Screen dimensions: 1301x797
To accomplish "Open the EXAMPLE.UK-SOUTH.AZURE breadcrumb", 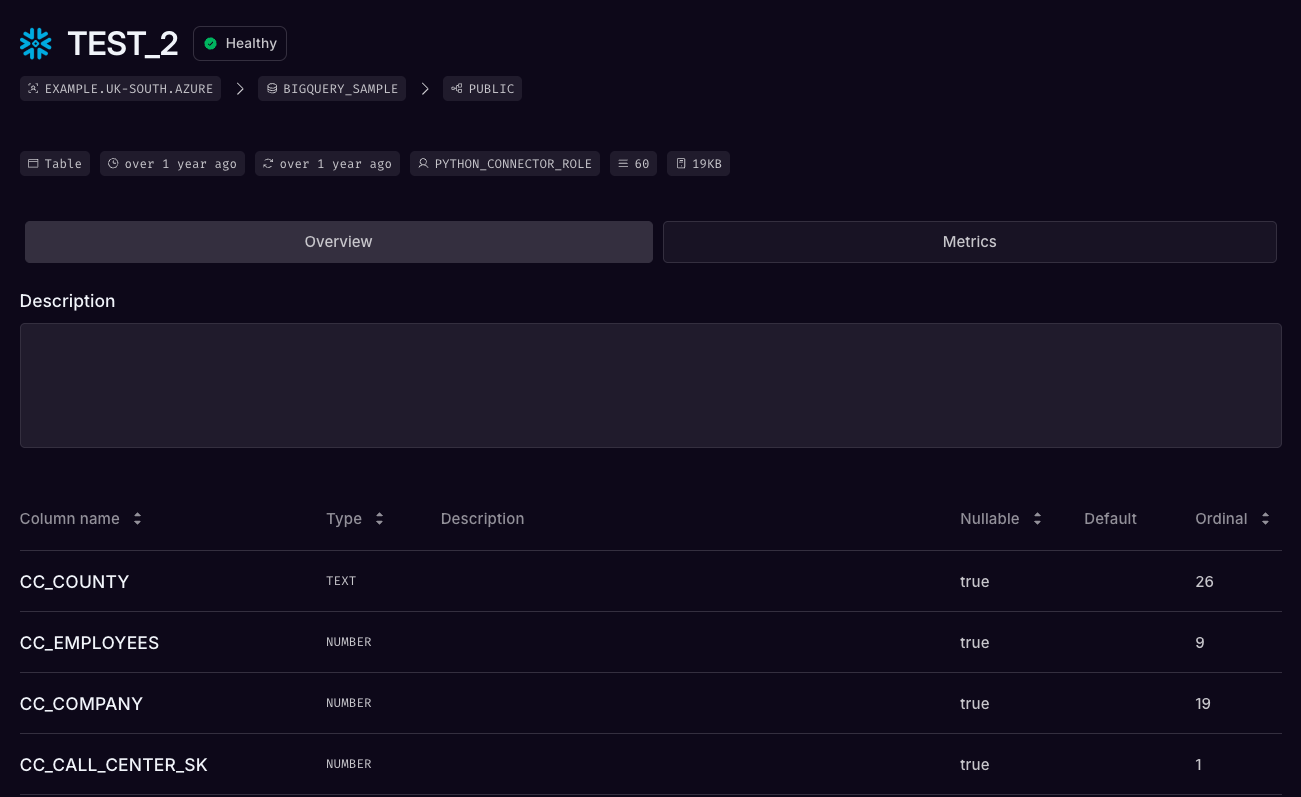I will (120, 88).
